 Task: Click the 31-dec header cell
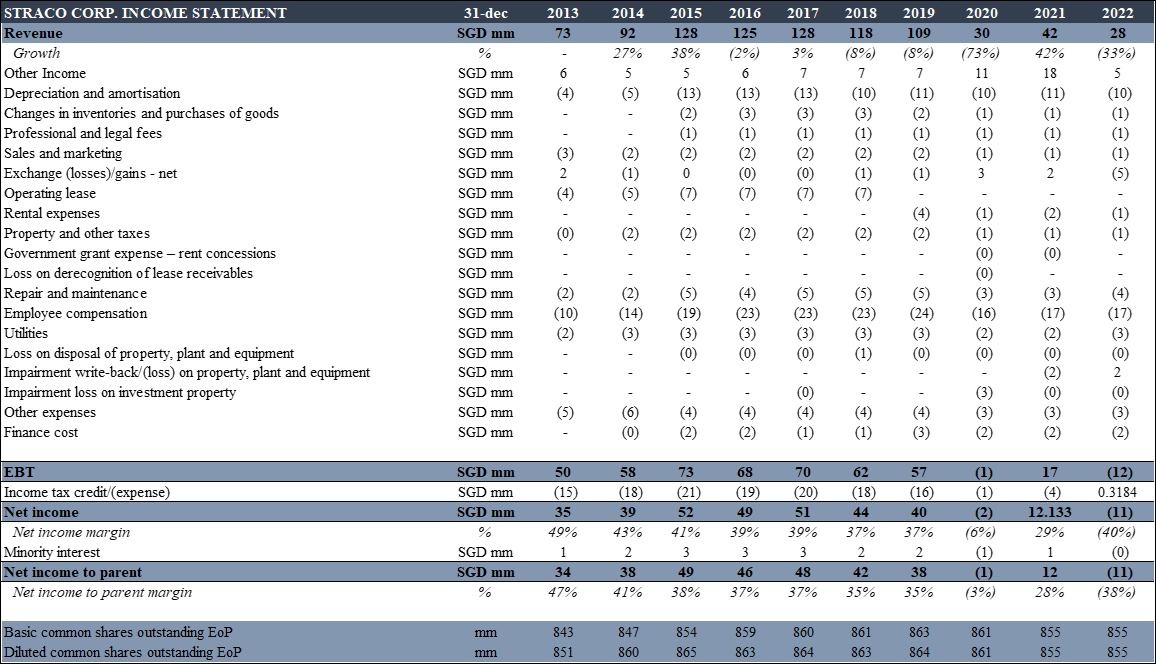click(x=485, y=13)
